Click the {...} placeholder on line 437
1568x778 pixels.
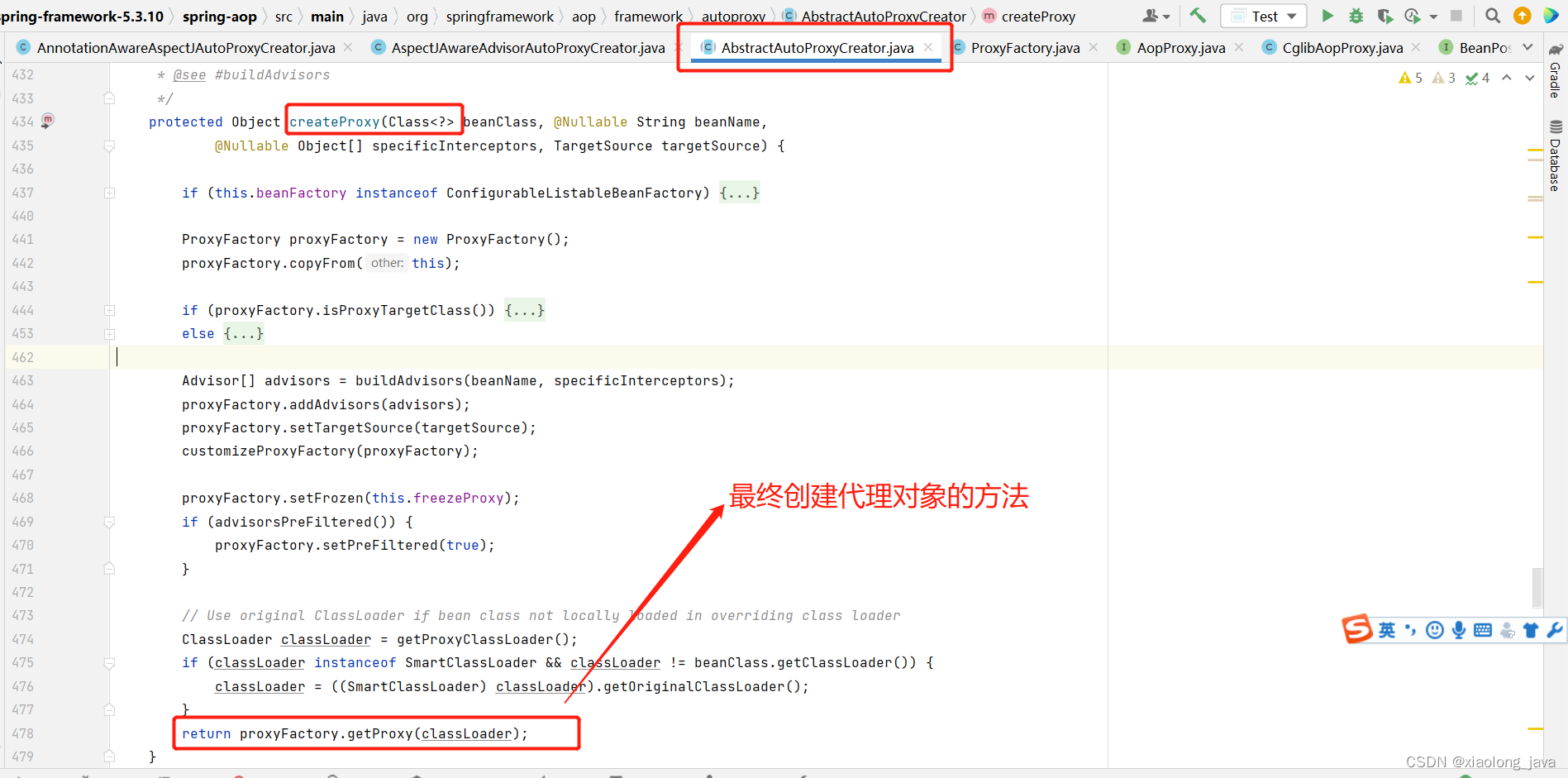(739, 193)
